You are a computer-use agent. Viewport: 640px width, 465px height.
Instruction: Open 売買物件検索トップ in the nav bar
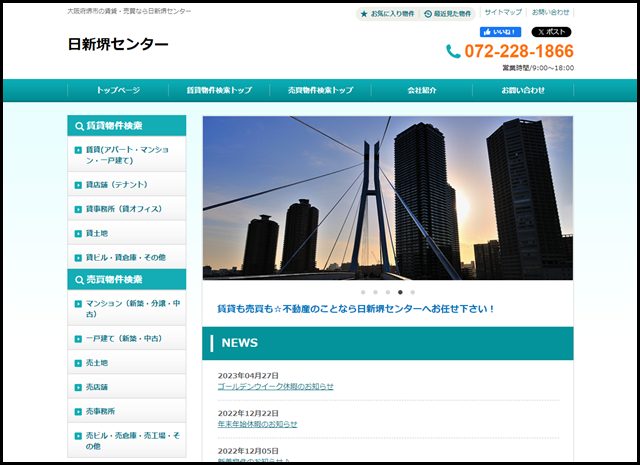click(x=320, y=90)
